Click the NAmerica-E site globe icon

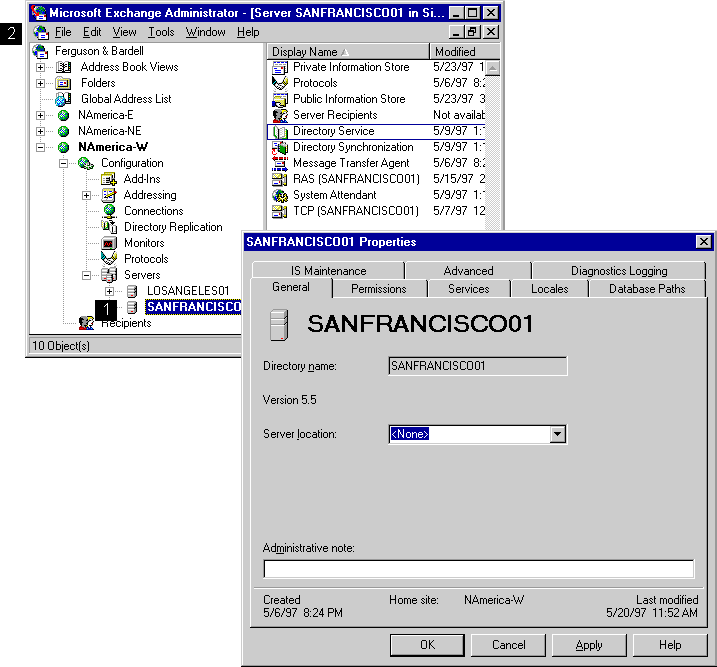click(64, 115)
